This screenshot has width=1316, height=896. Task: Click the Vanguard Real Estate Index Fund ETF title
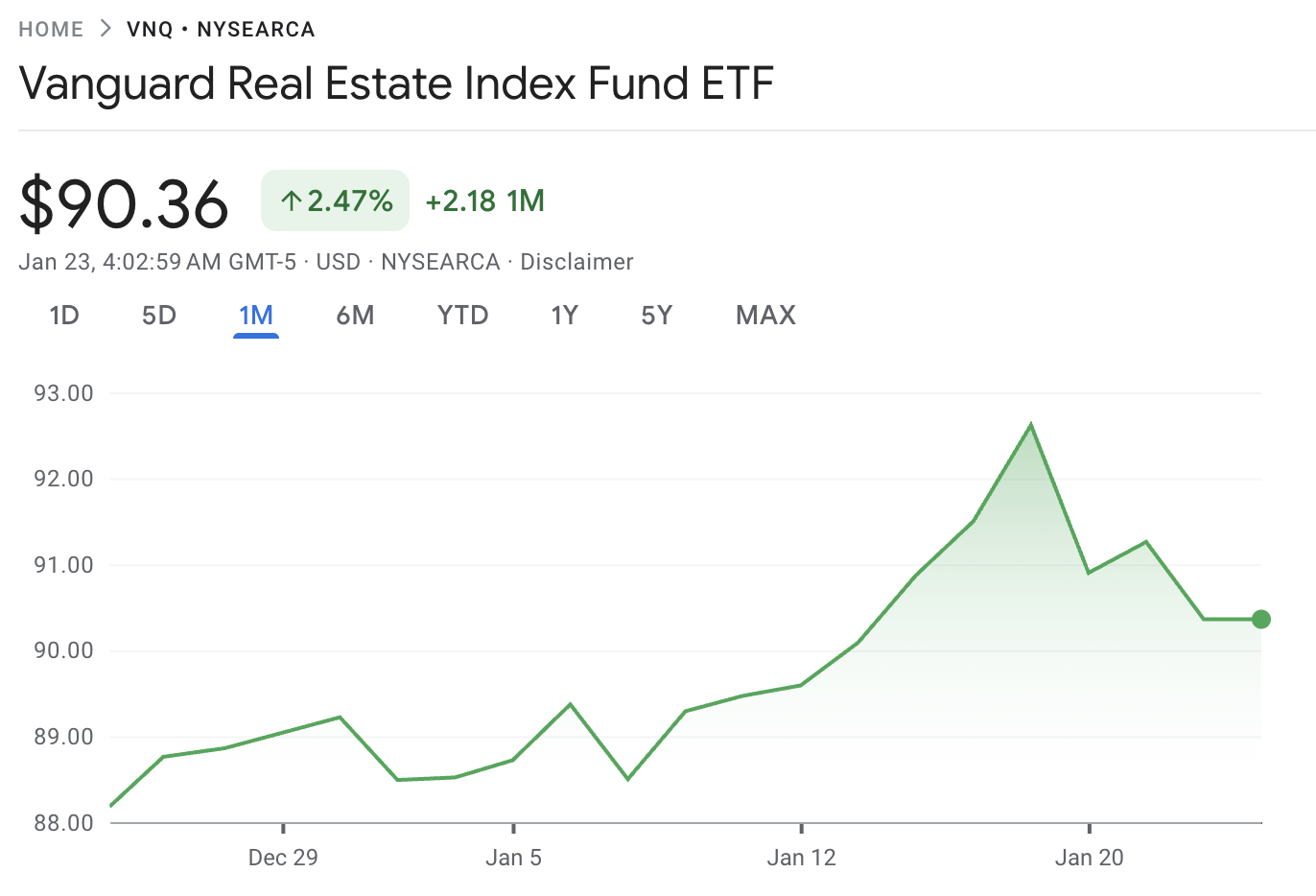pos(396,83)
